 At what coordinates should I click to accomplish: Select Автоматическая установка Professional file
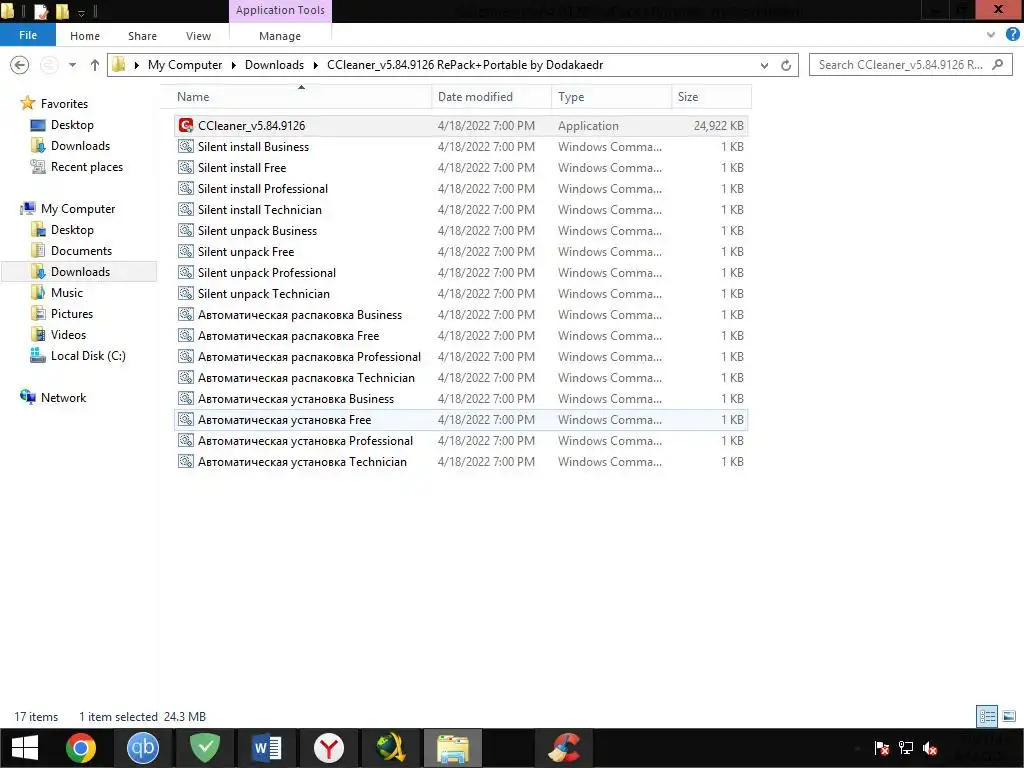pos(461,441)
